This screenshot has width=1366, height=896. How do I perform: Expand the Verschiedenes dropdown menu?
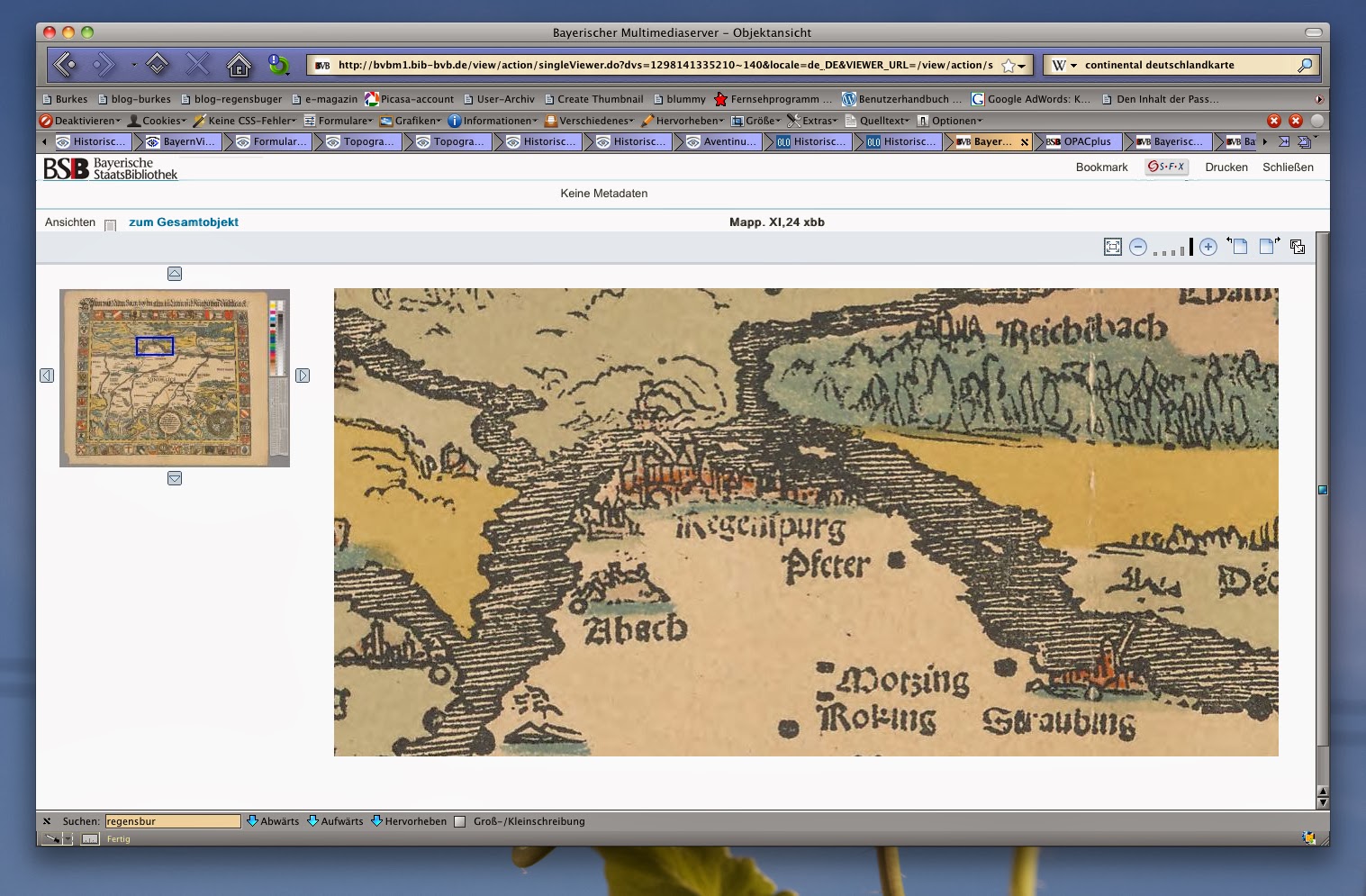point(589,121)
